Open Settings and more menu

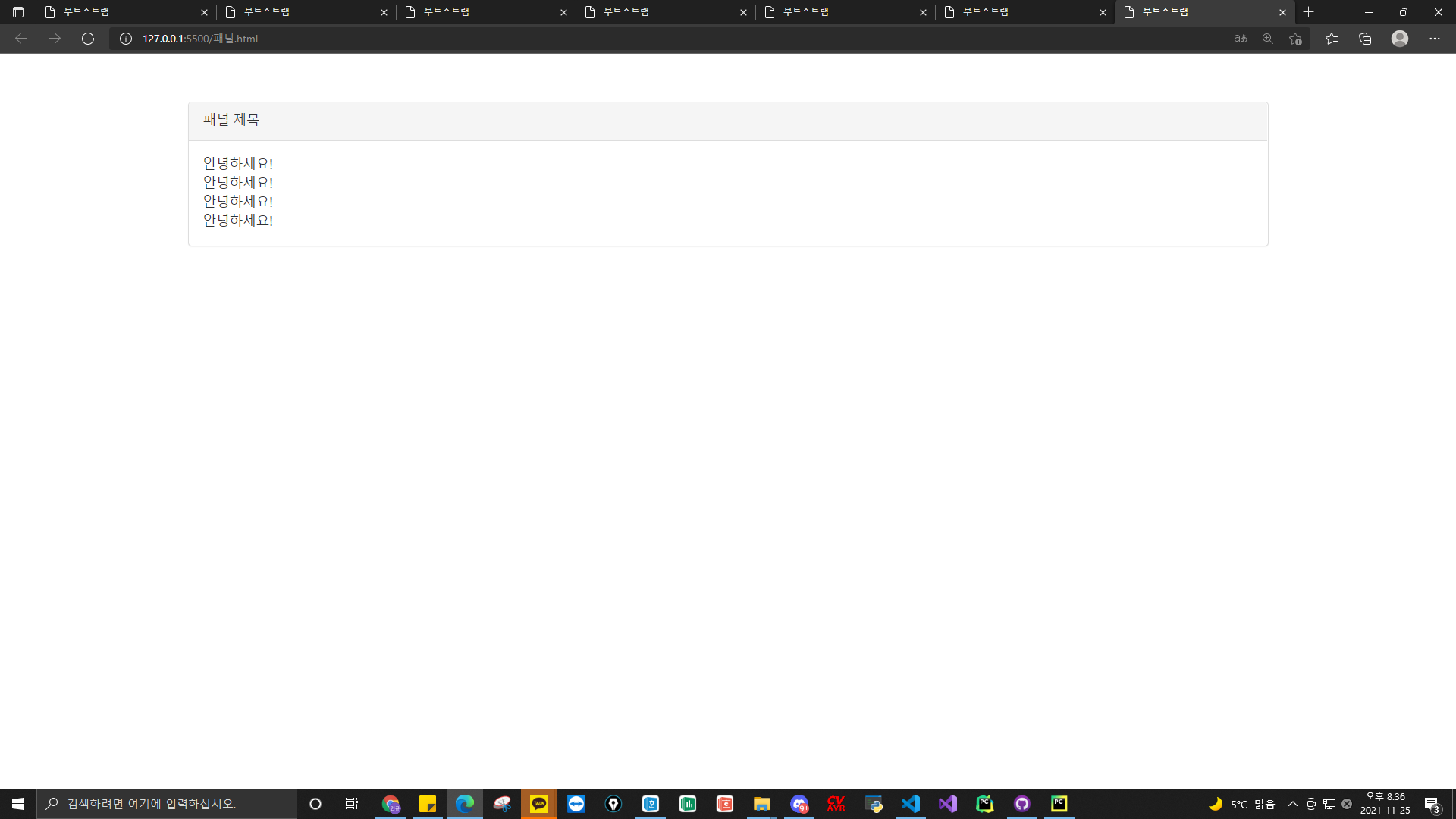pos(1434,39)
